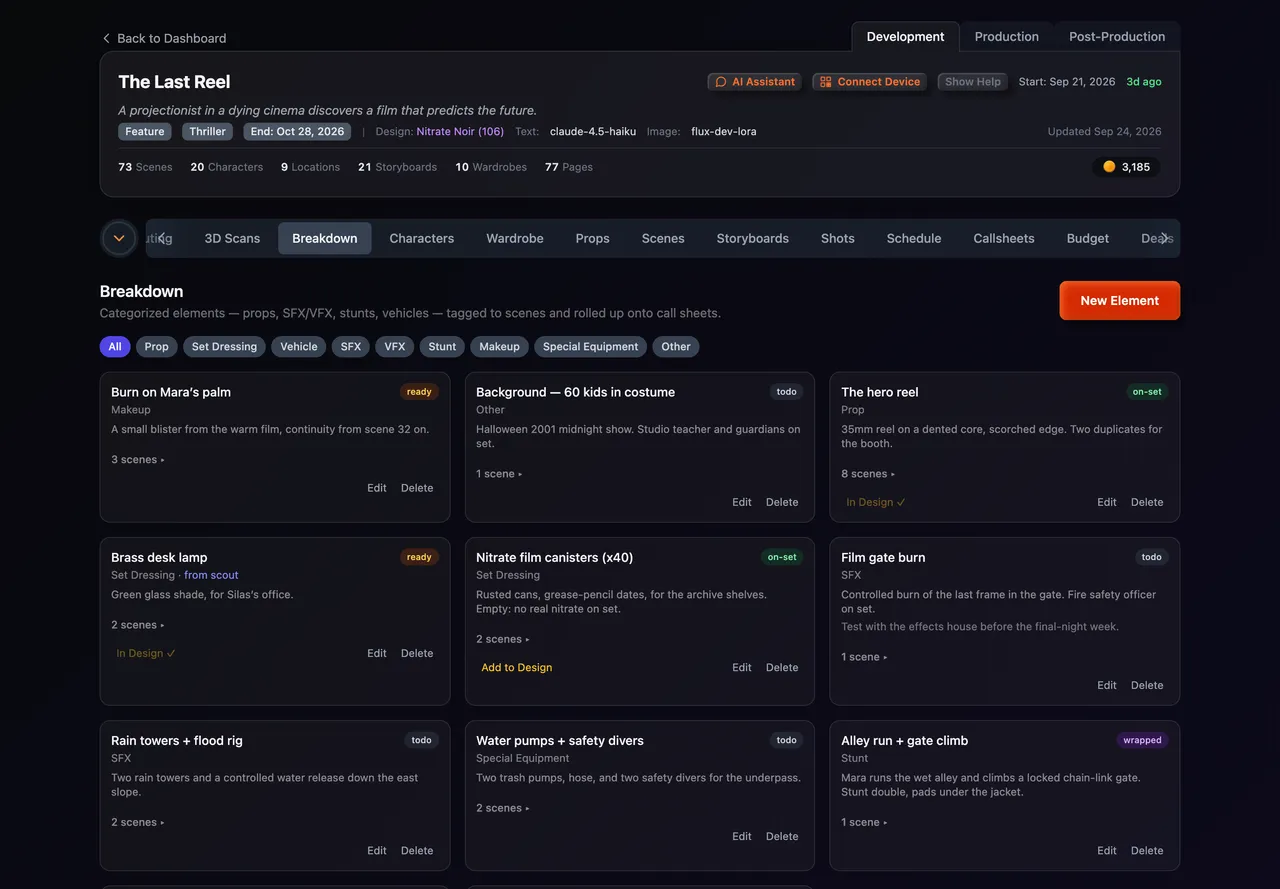Open the Callsheets section tab

pos(1003,238)
